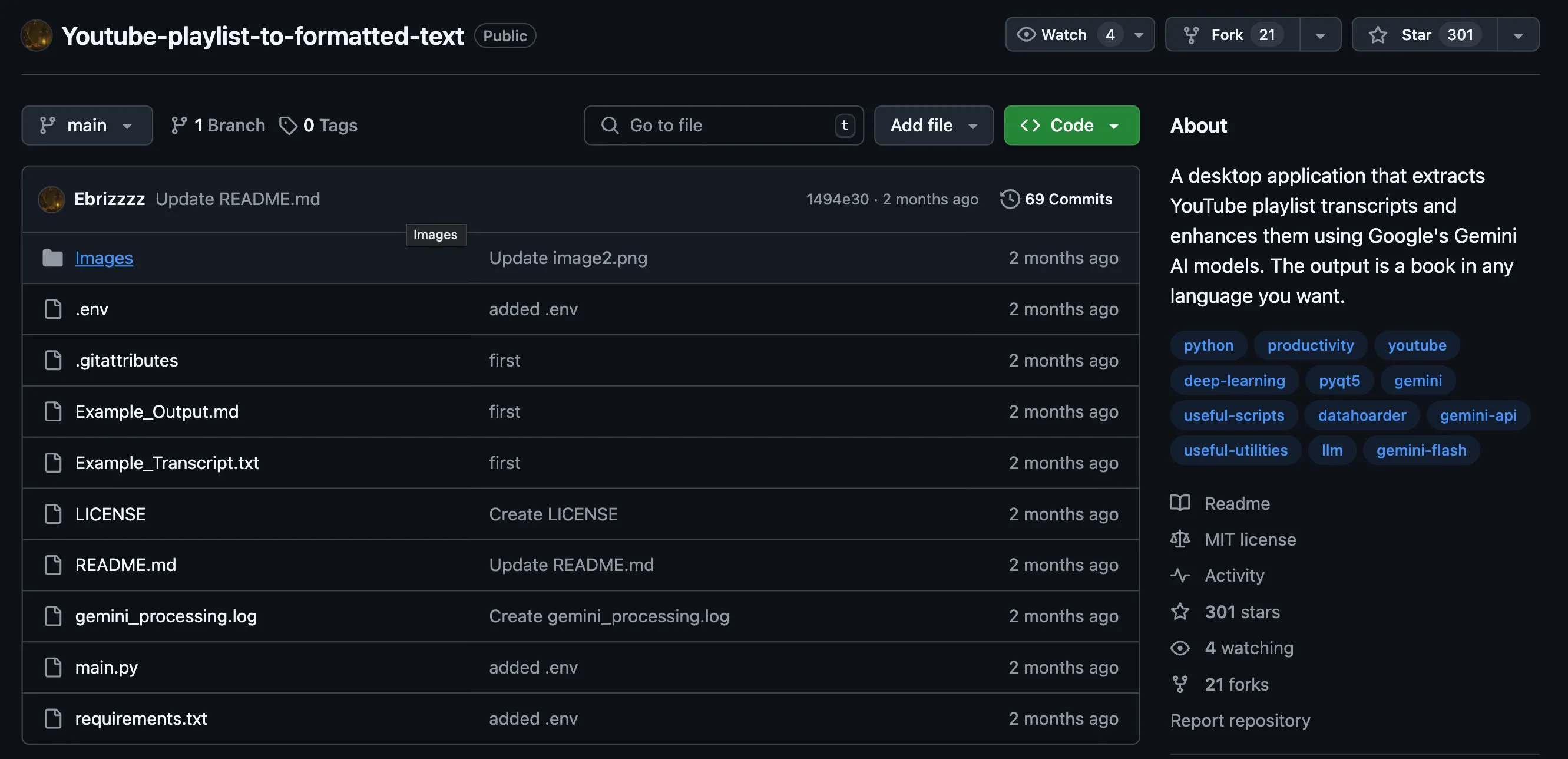
Task: Open the 1 Branch link
Action: click(218, 126)
